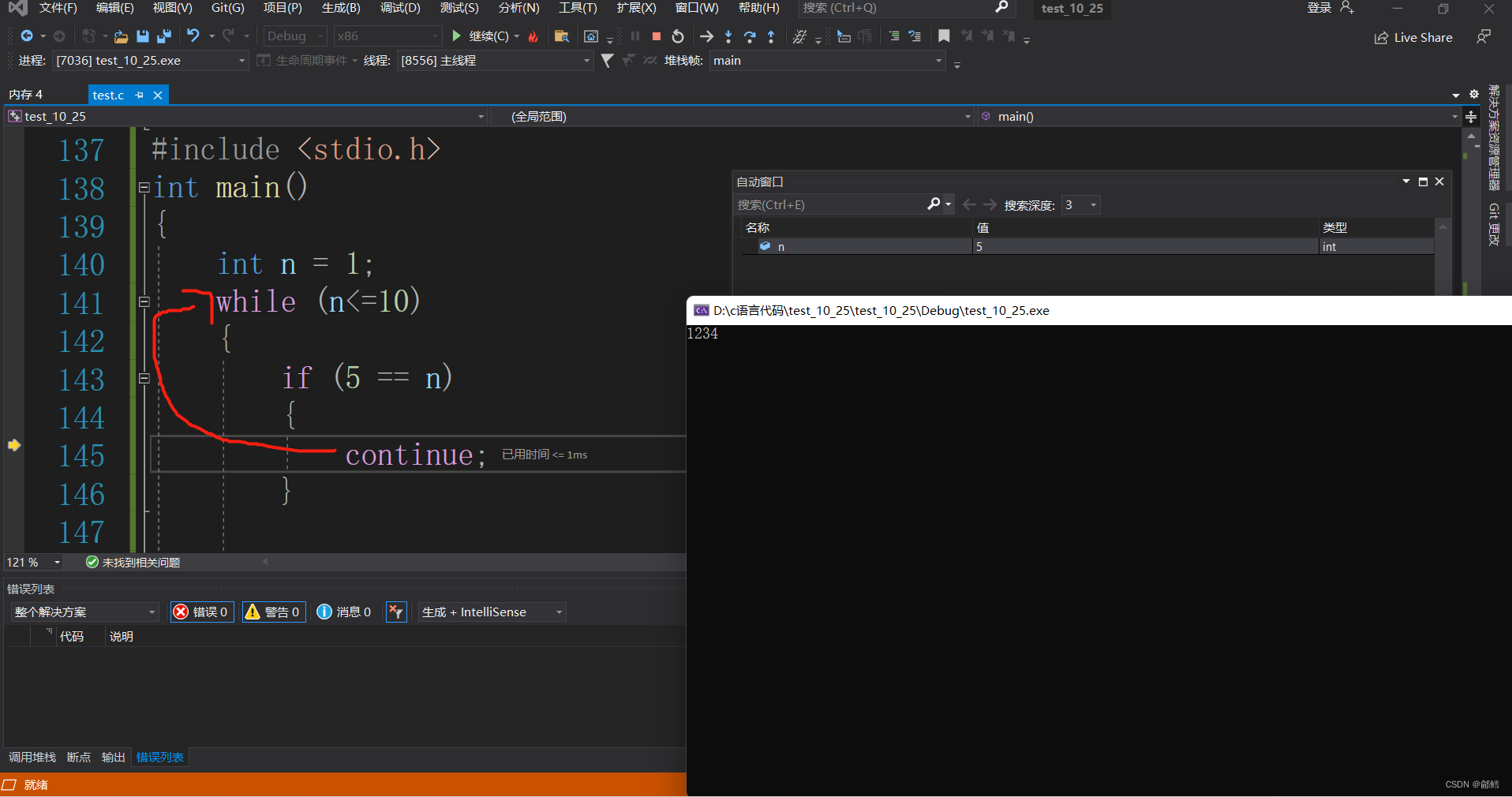Image resolution: width=1512 pixels, height=797 pixels.
Task: Open the 帮助(H) menu
Action: point(758,8)
